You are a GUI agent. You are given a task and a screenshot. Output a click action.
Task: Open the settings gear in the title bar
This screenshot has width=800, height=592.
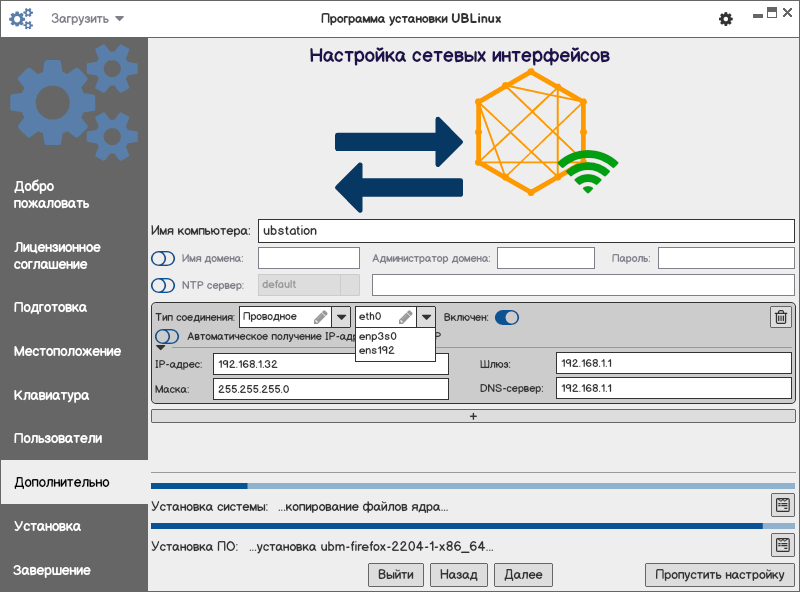click(726, 19)
